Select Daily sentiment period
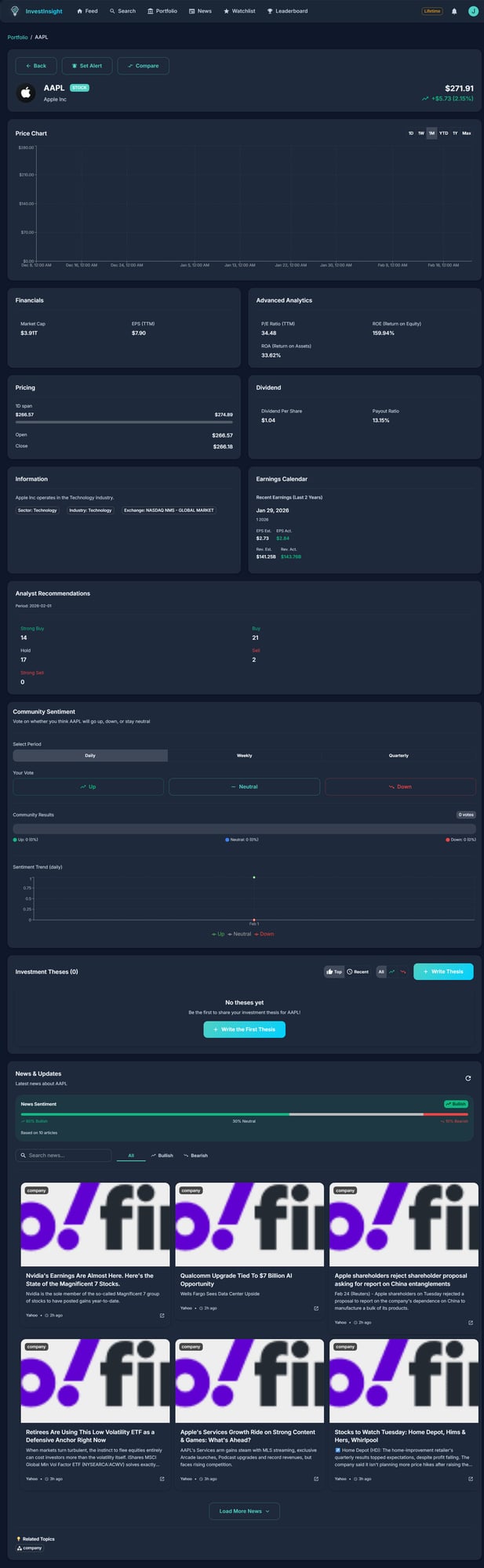The height and width of the screenshot is (1568, 484). coord(90,756)
